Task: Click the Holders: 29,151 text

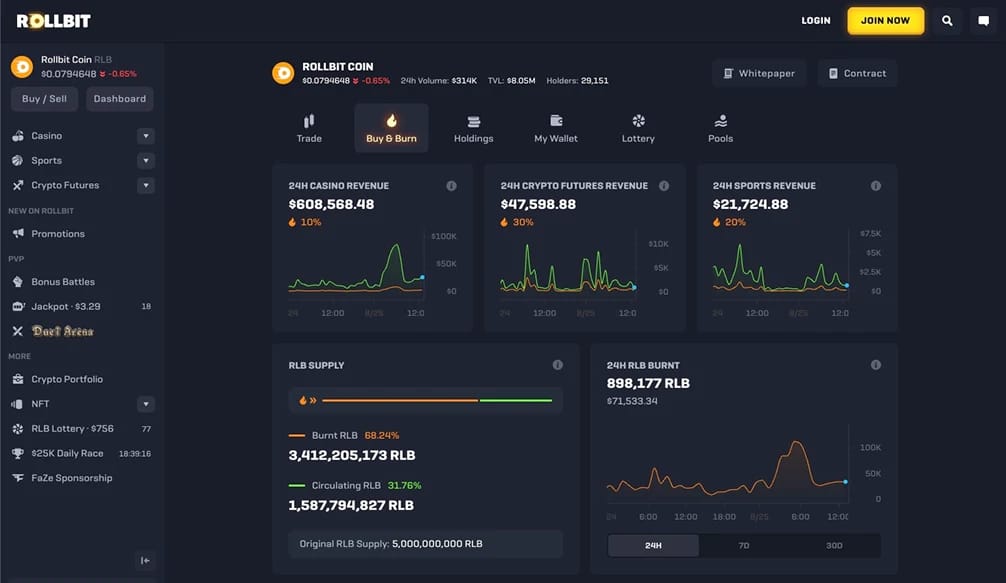Action: point(577,81)
